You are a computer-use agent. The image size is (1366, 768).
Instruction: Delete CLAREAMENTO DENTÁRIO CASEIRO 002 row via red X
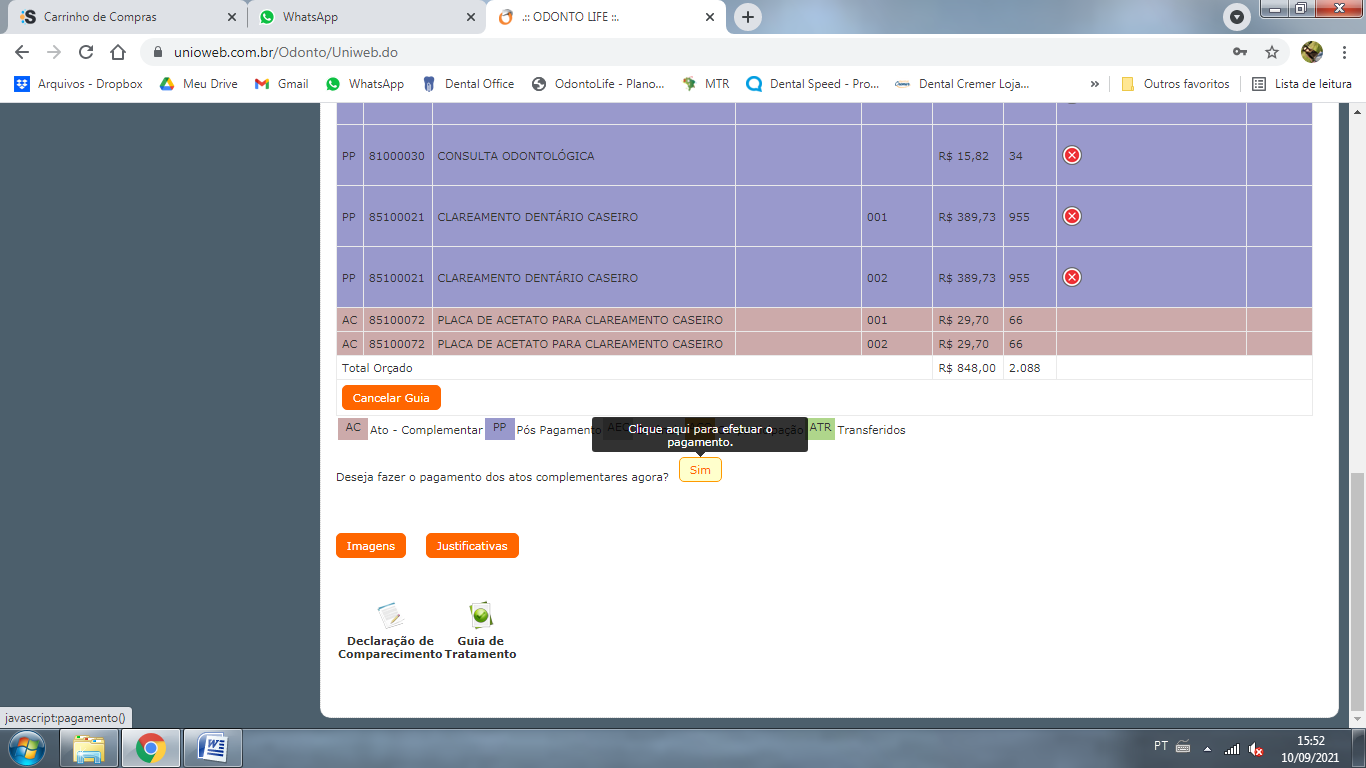(1071, 277)
